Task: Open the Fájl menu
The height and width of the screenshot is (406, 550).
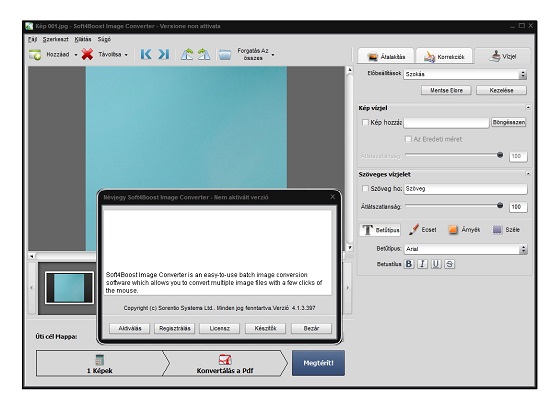Action: [33, 39]
